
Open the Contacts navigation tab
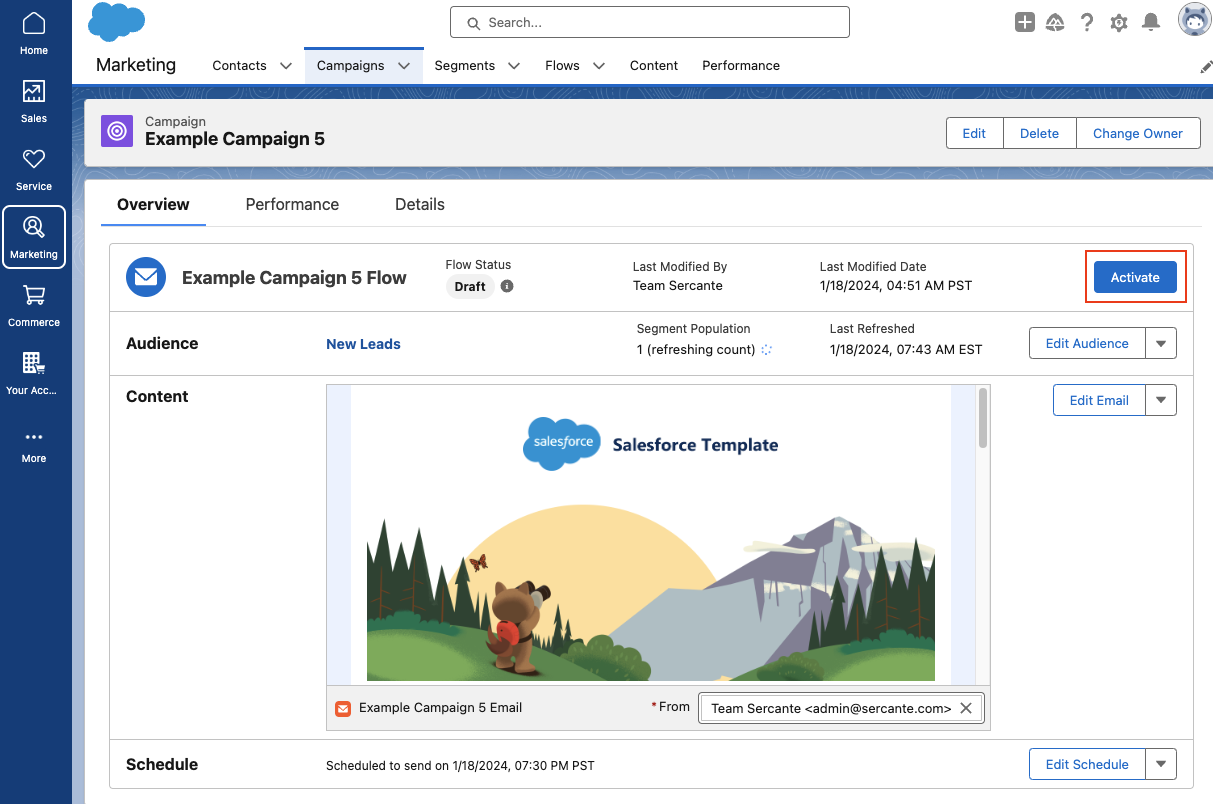[x=240, y=66]
